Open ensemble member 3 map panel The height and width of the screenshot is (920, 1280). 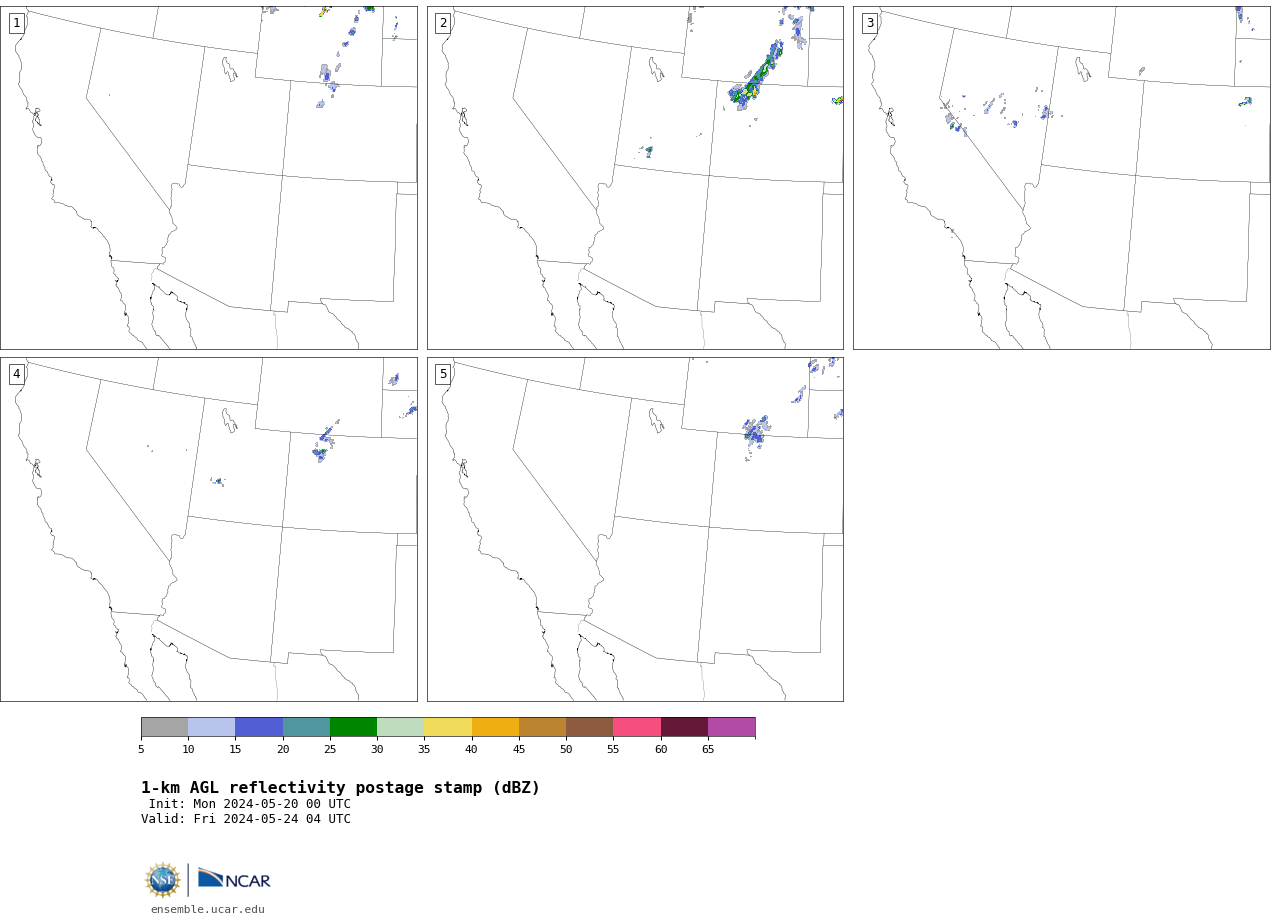pos(1061,178)
